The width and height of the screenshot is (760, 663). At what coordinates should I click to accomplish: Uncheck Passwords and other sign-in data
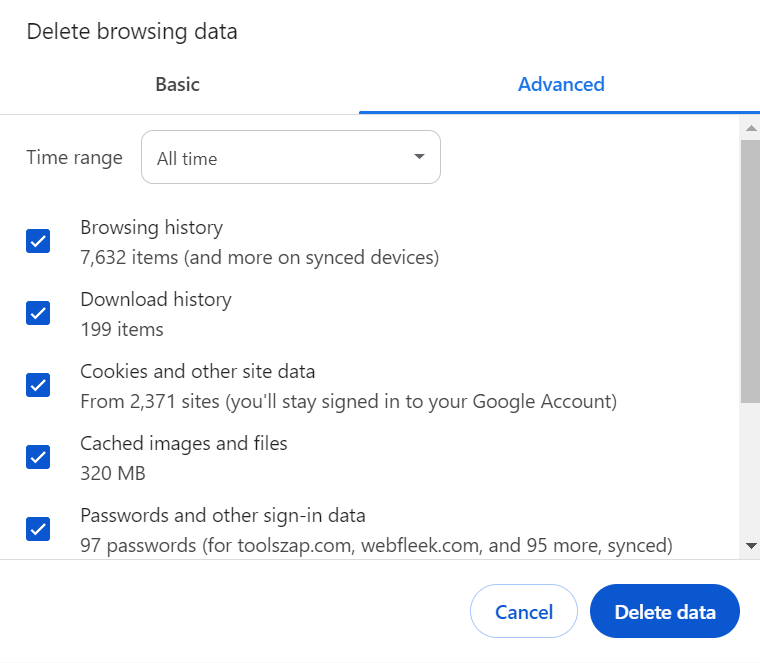coord(38,529)
